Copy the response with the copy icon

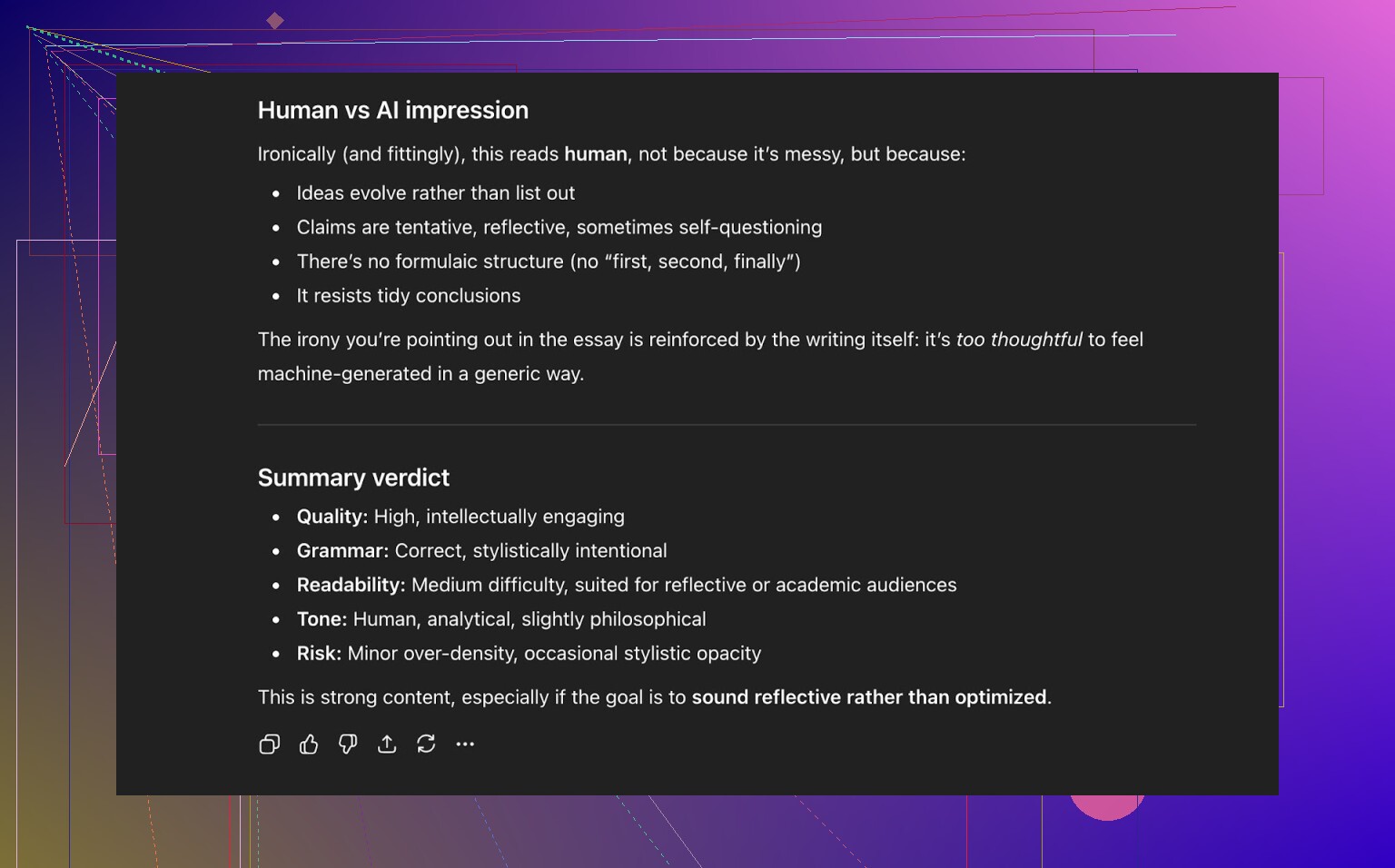click(x=269, y=745)
